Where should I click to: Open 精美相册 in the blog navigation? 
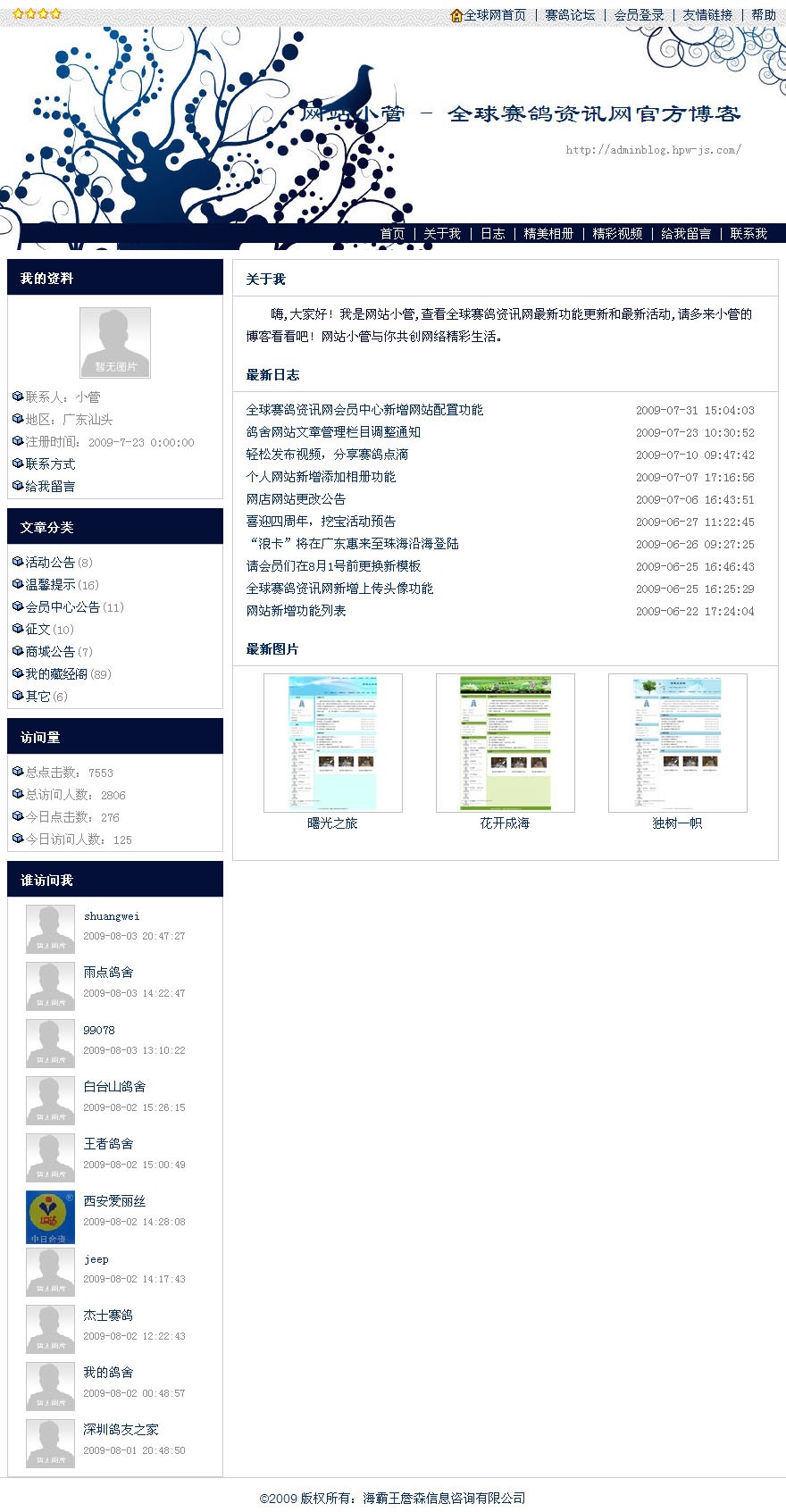tap(548, 234)
